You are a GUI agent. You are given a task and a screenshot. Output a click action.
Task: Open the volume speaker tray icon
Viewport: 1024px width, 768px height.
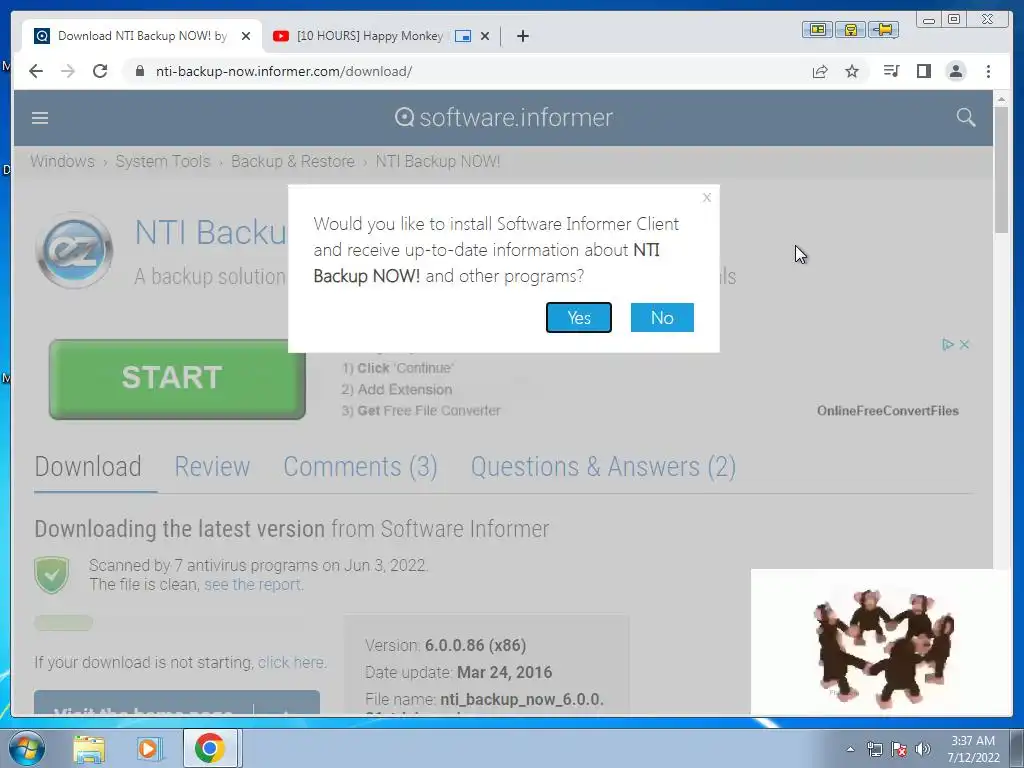[x=922, y=749]
